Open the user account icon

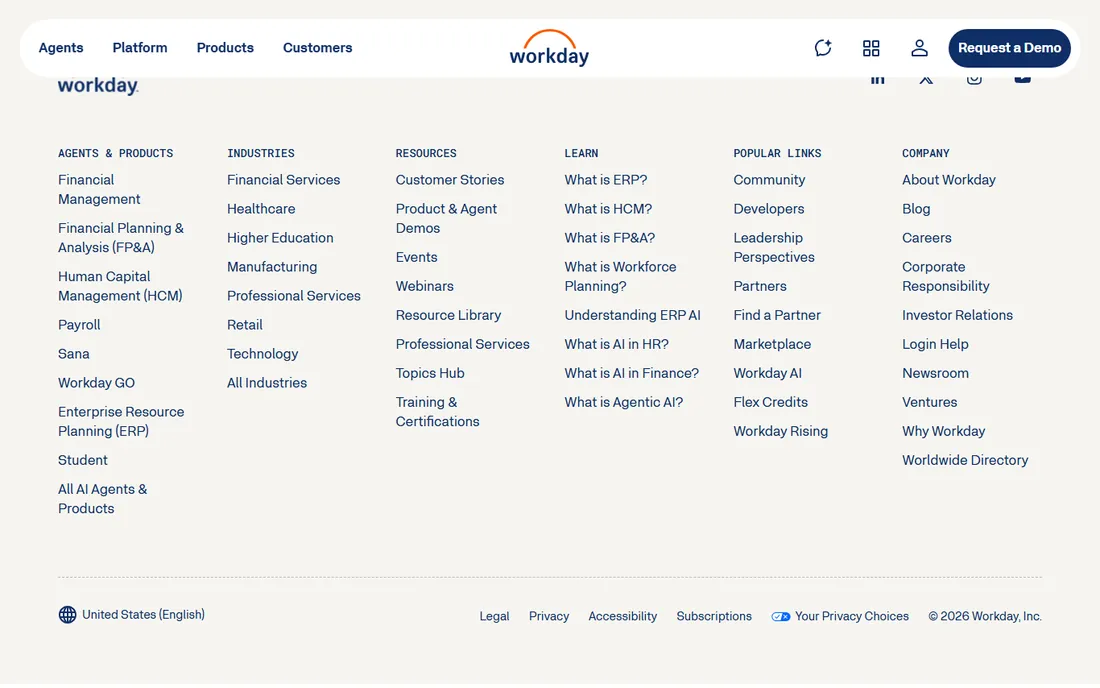point(919,48)
